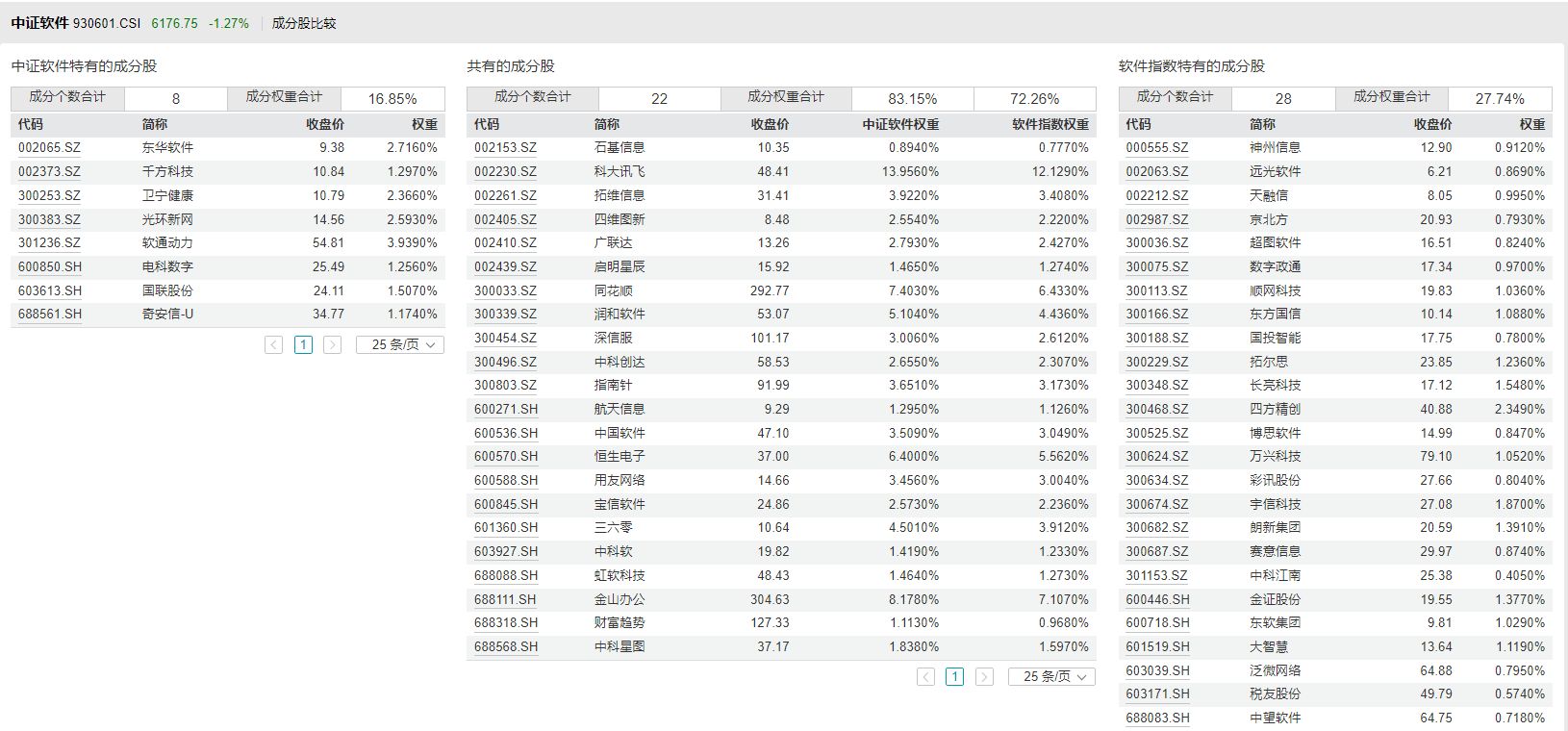This screenshot has height=731, width=1568.
Task: Open stock code 300468.SZ link
Action: [x=1157, y=410]
